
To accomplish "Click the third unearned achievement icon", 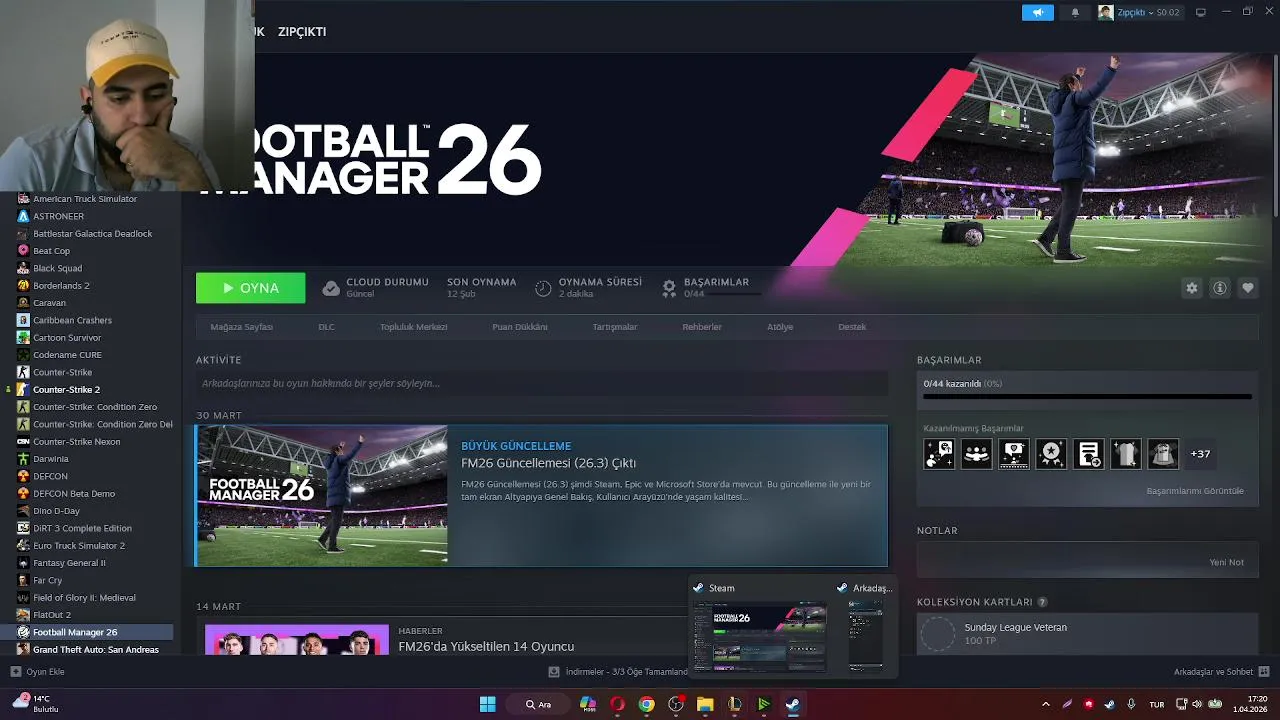I will tap(1014, 454).
